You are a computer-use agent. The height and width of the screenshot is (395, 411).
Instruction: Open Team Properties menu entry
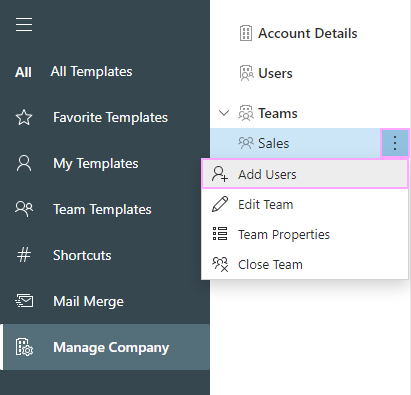pyautogui.click(x=305, y=234)
